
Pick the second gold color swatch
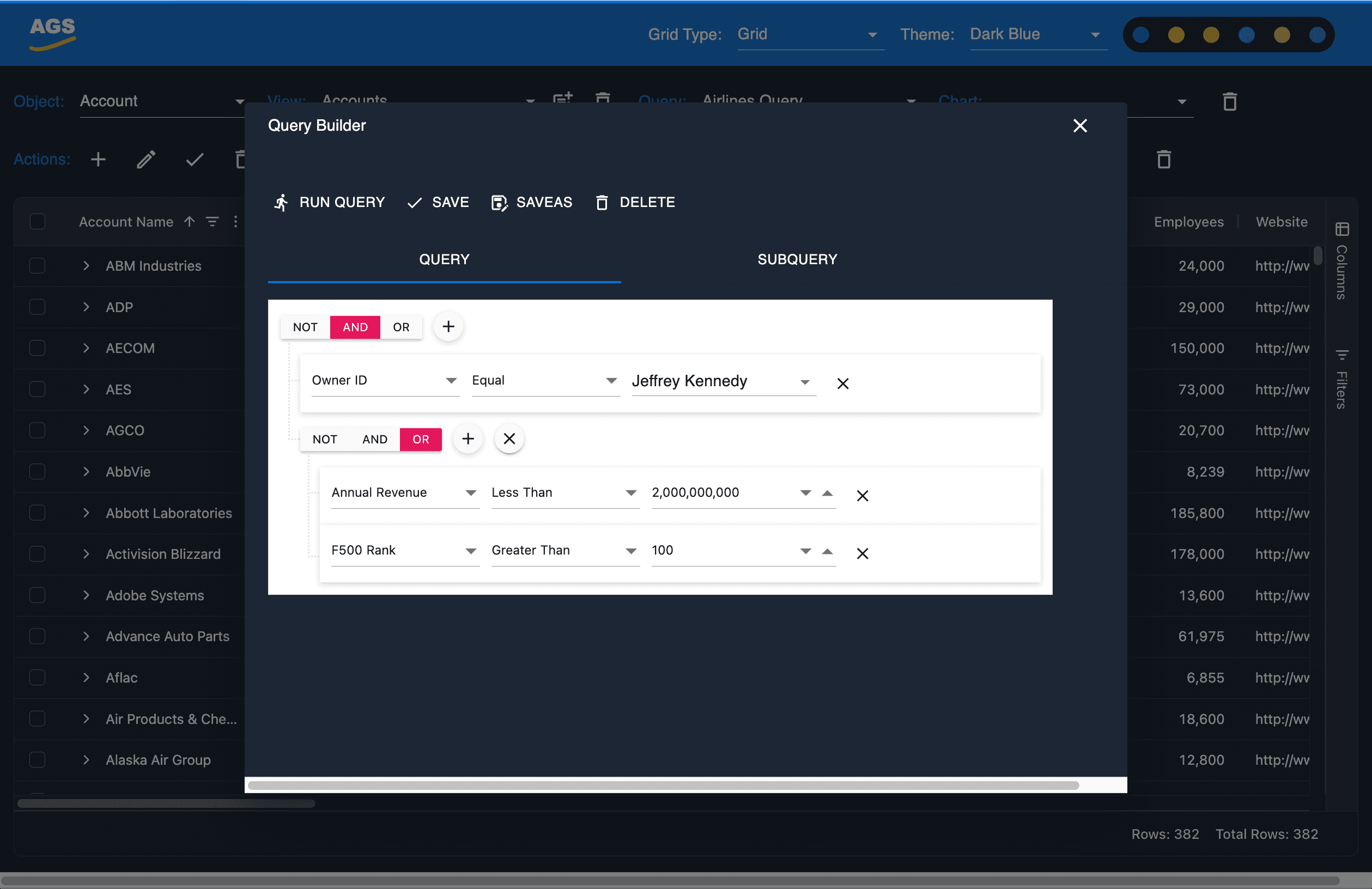click(1211, 35)
